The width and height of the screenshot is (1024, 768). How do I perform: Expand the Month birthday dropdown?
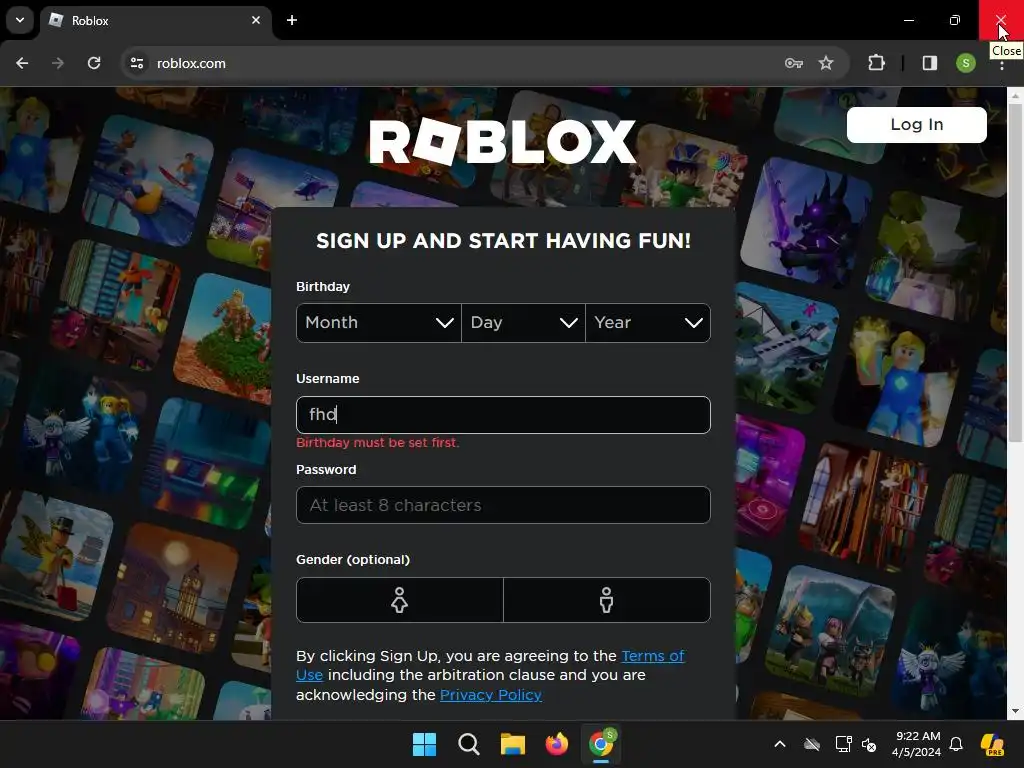[379, 323]
